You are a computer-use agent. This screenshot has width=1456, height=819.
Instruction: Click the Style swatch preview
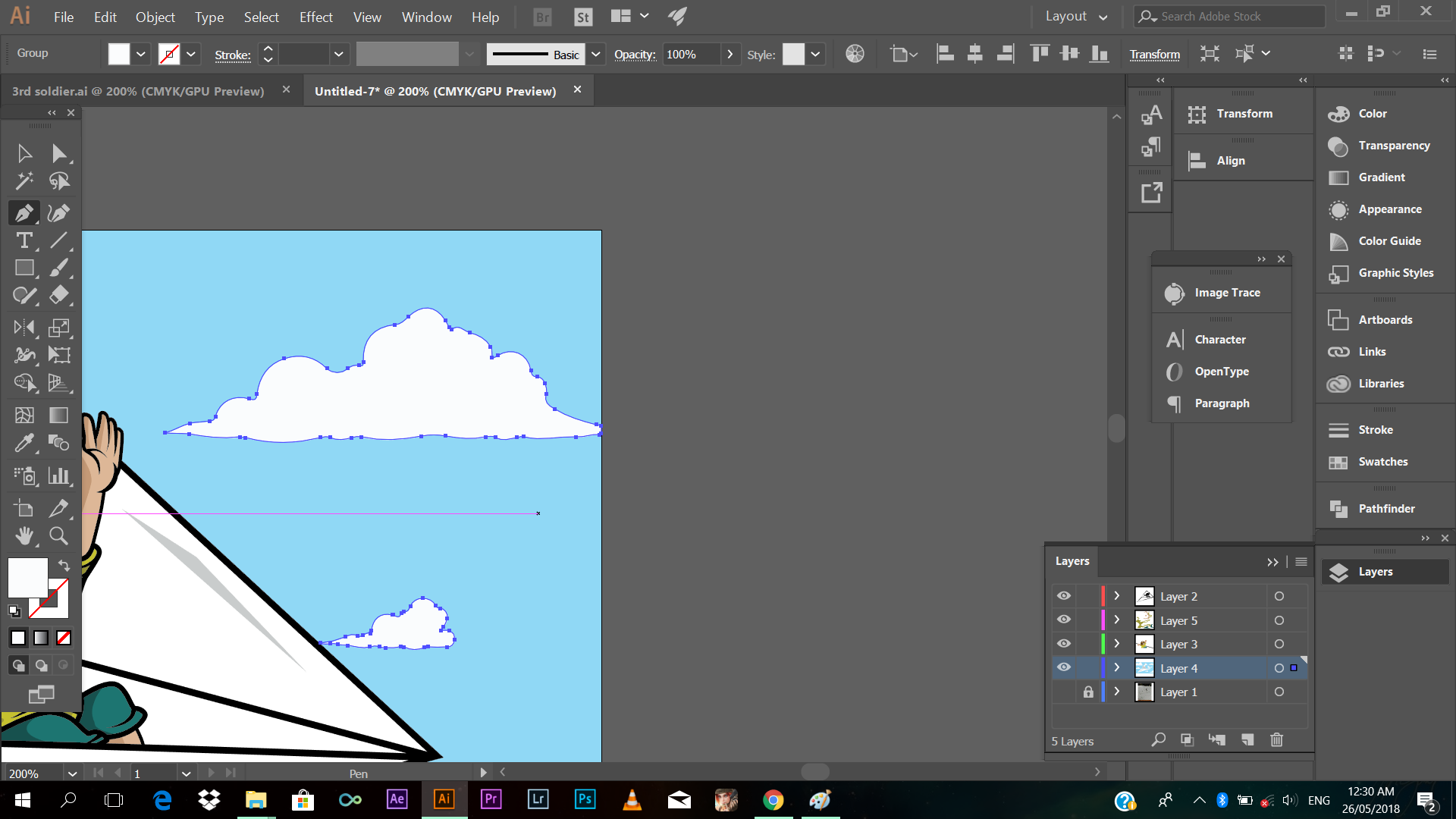[793, 54]
